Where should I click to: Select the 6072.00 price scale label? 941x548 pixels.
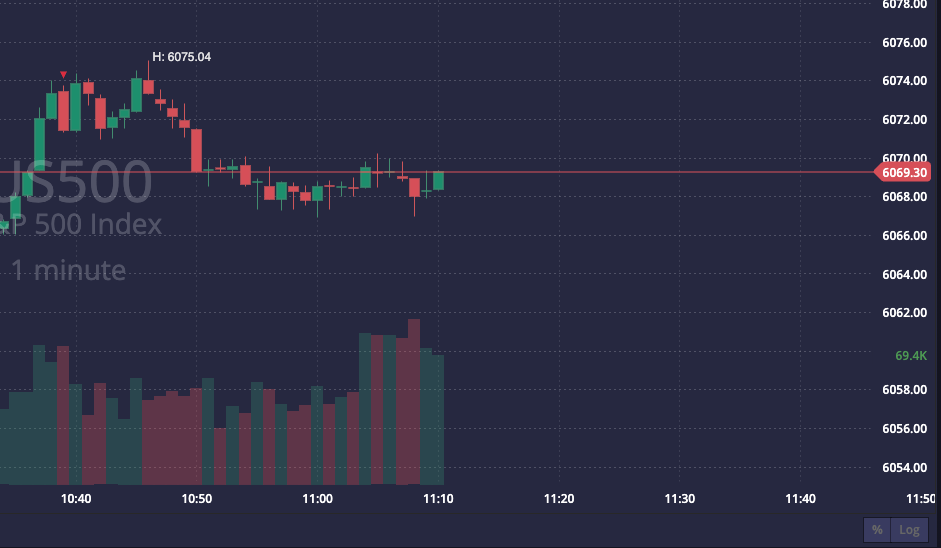click(x=905, y=120)
